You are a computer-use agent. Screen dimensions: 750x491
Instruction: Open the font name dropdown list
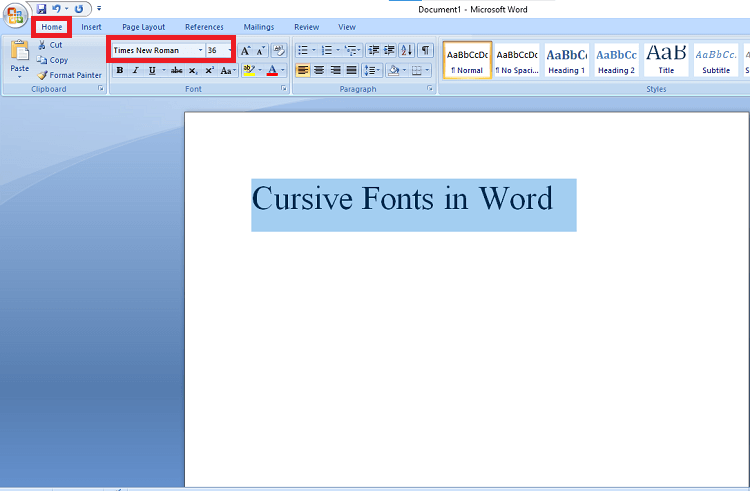[x=200, y=50]
